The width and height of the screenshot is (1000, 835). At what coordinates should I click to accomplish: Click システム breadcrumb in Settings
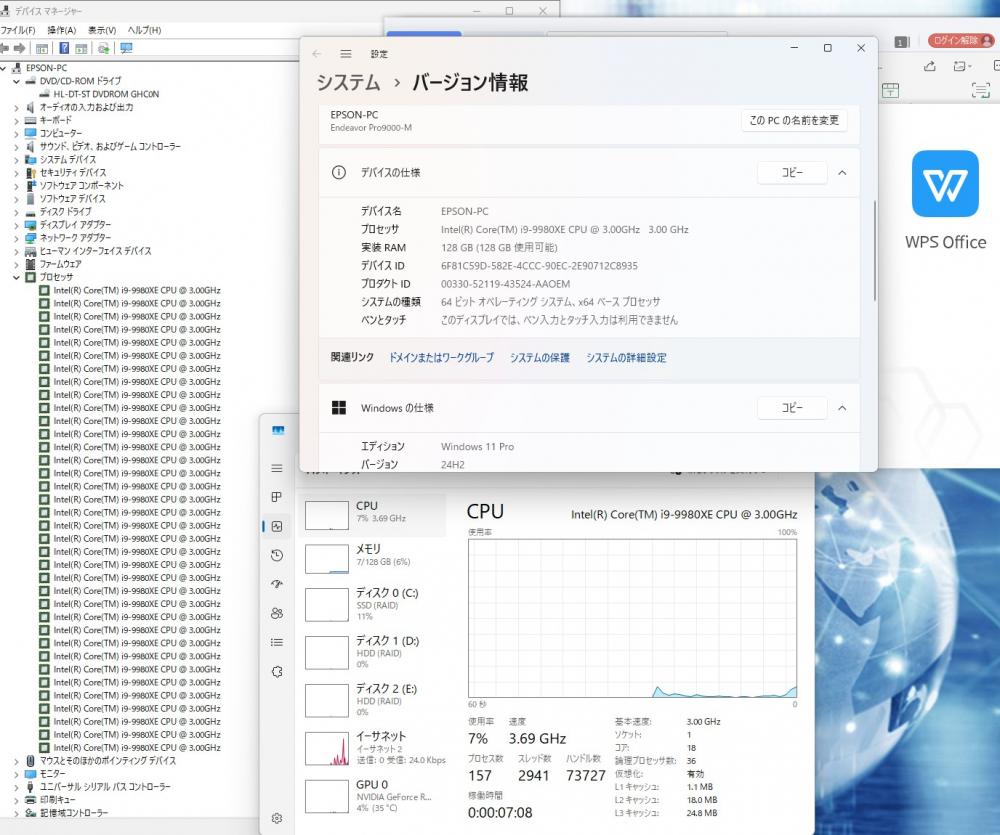[x=348, y=83]
